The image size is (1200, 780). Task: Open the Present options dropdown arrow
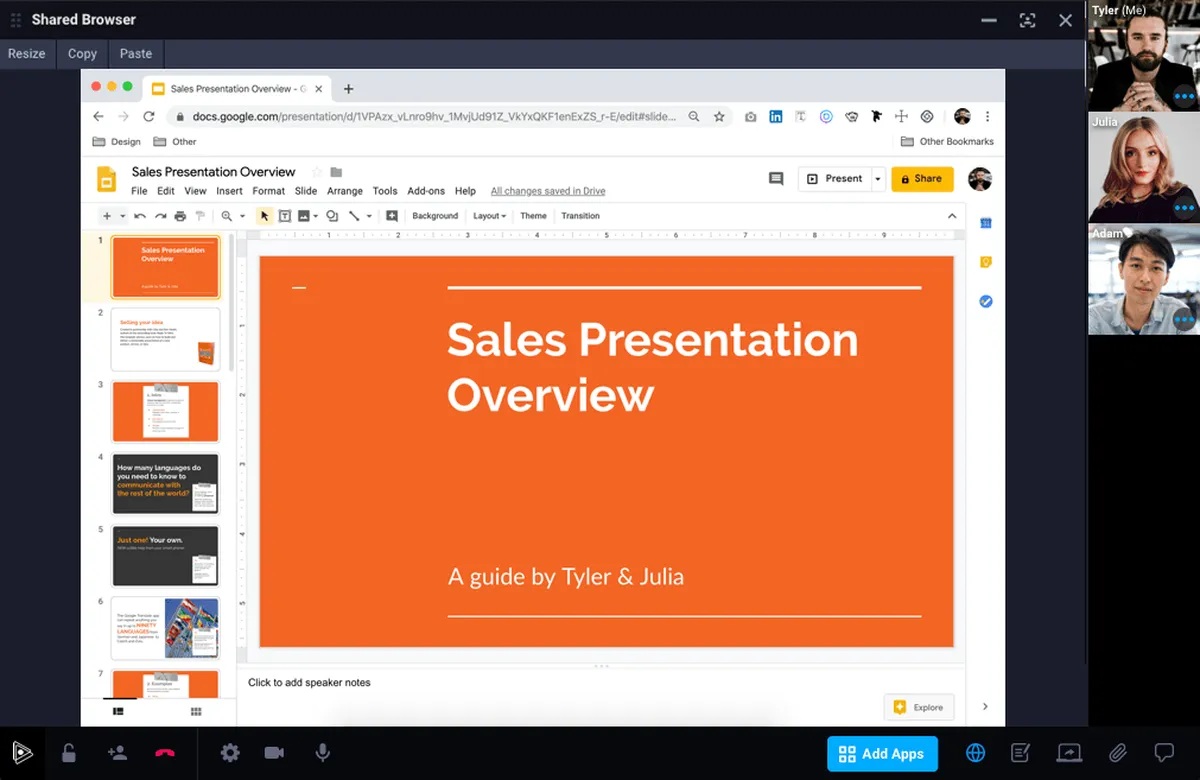click(x=878, y=179)
